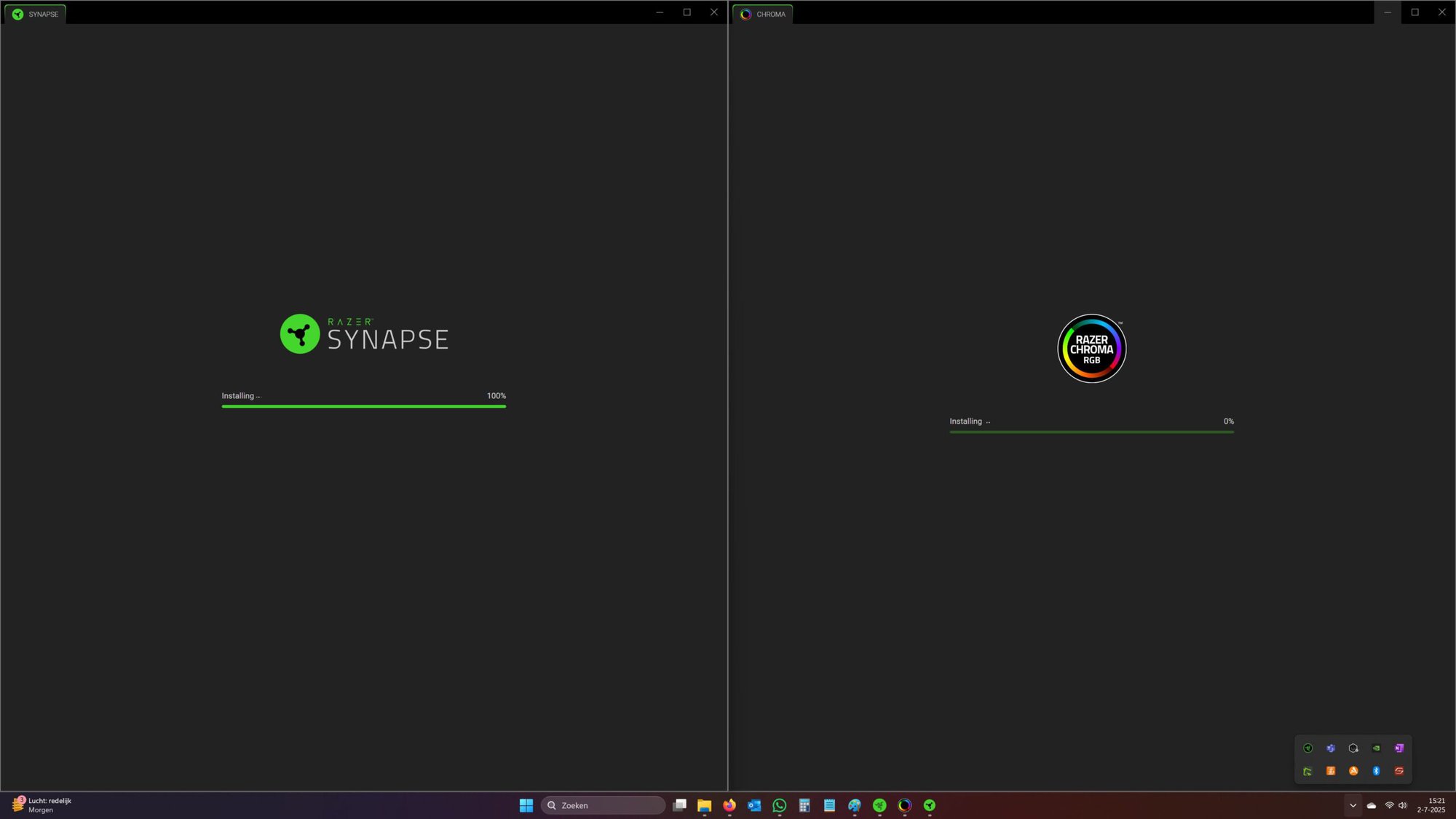1456x819 pixels.
Task: Open the orange round Avast tray icon
Action: tap(1353, 771)
